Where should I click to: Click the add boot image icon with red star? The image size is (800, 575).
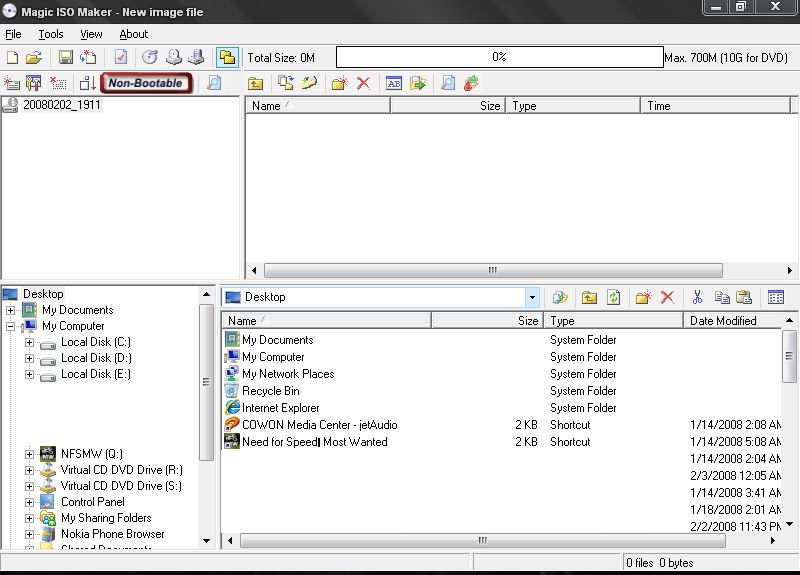[x=12, y=83]
